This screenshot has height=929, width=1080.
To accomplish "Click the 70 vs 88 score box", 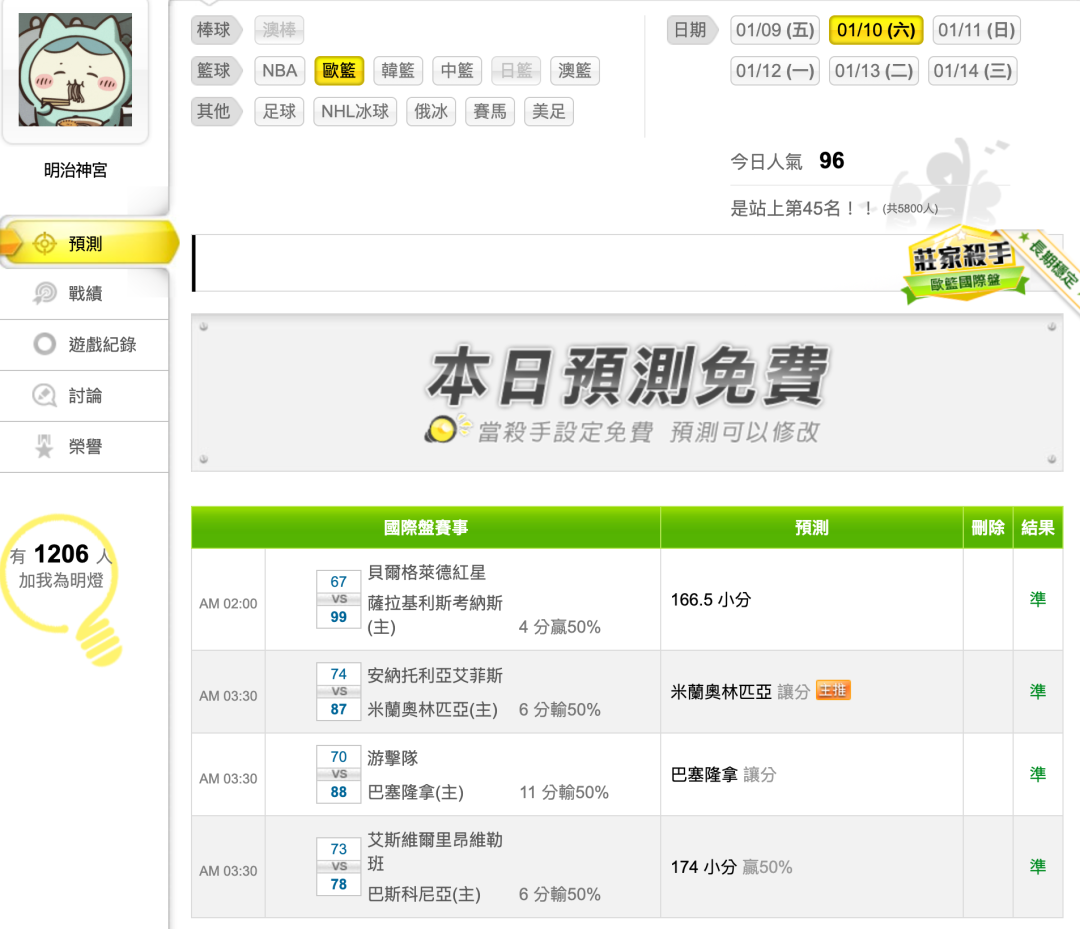I will pos(338,774).
